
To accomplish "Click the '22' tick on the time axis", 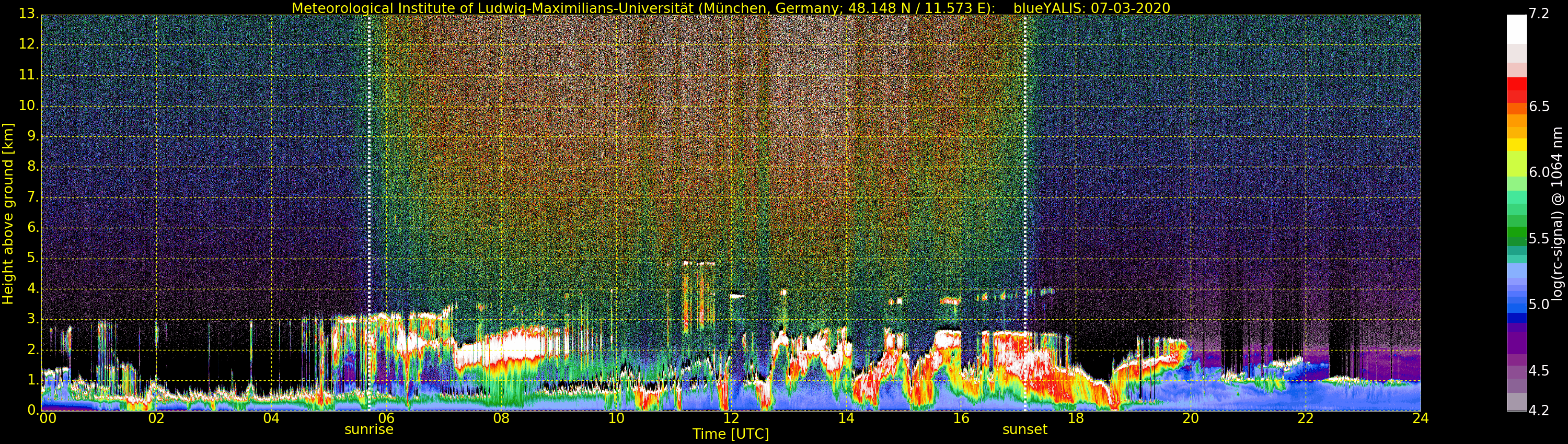I will point(1306,418).
